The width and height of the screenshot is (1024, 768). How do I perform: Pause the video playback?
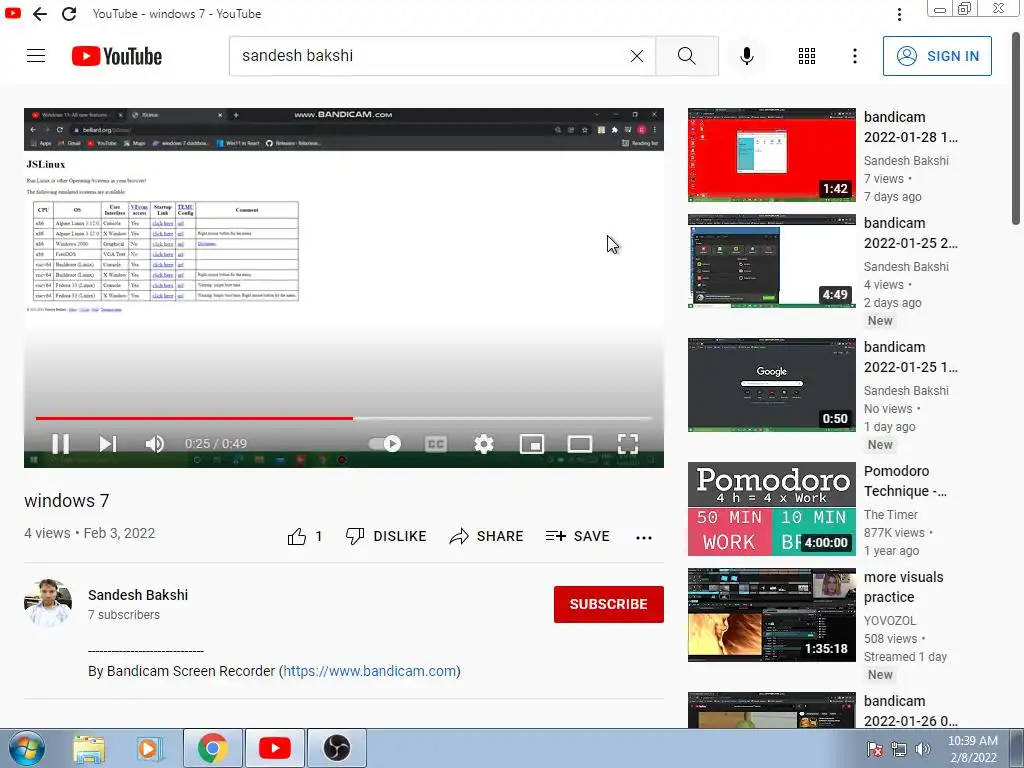[x=61, y=443]
